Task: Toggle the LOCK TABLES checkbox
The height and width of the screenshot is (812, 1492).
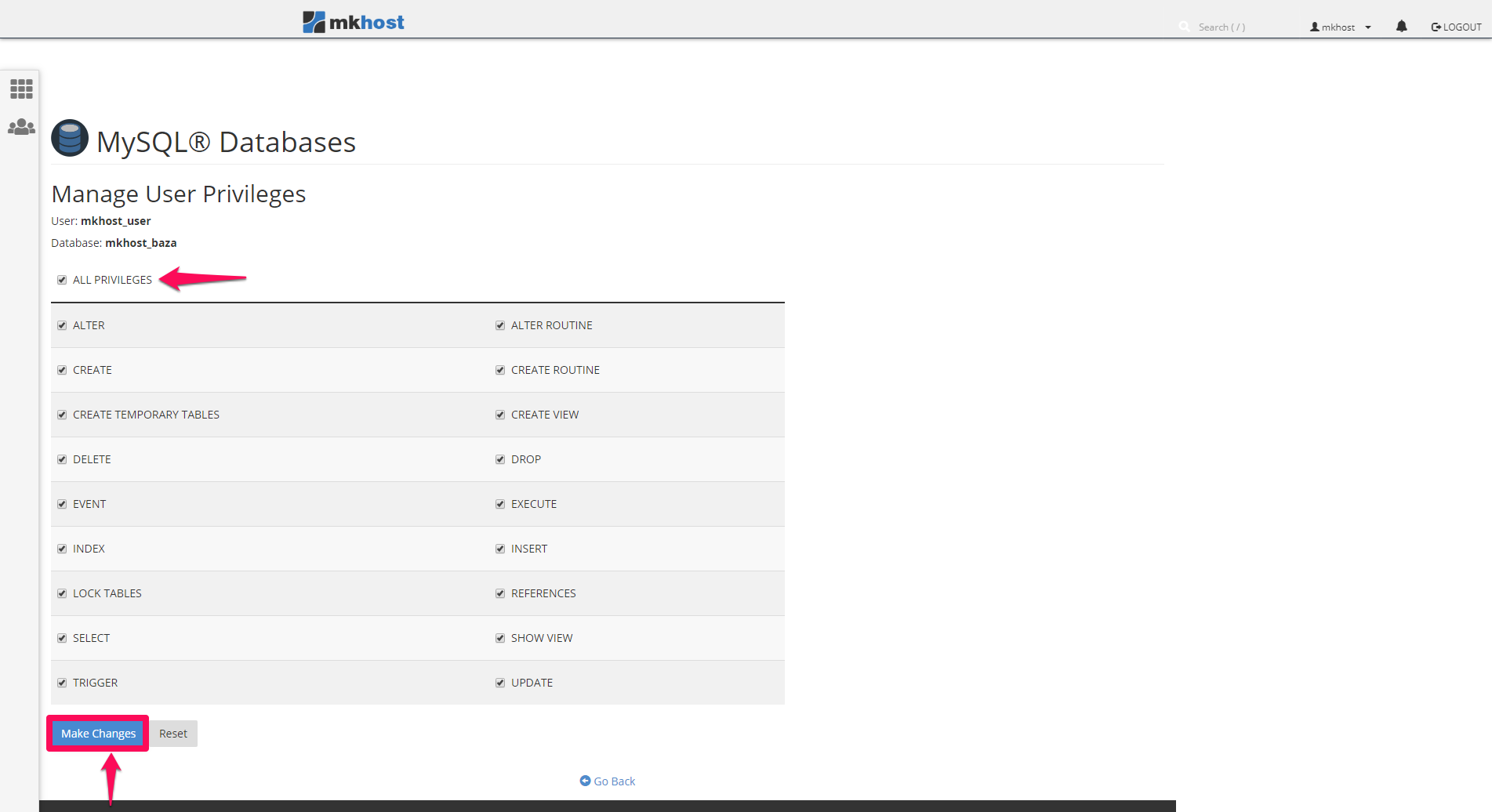Action: [62, 593]
